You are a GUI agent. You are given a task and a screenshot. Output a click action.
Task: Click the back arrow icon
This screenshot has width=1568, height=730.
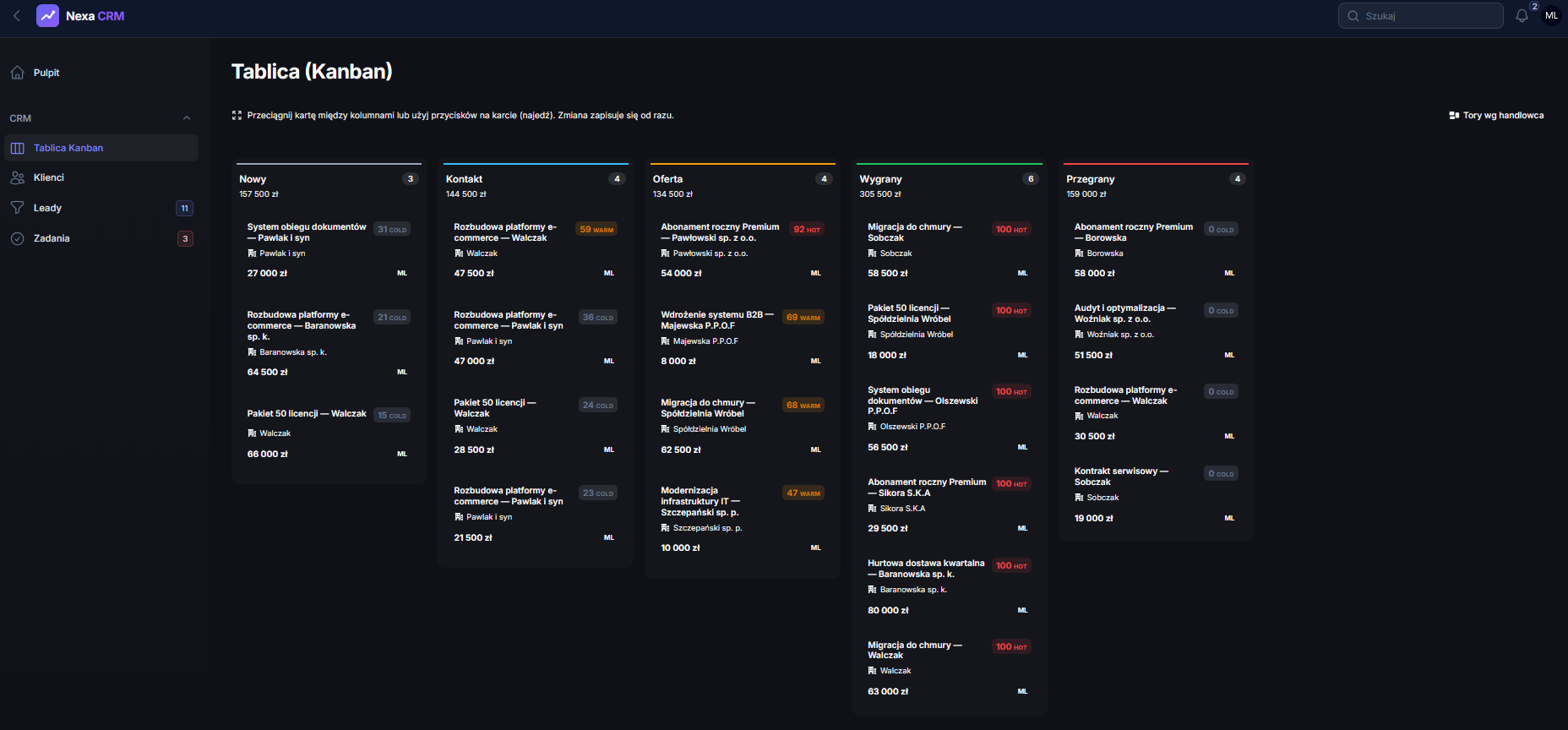(x=16, y=16)
